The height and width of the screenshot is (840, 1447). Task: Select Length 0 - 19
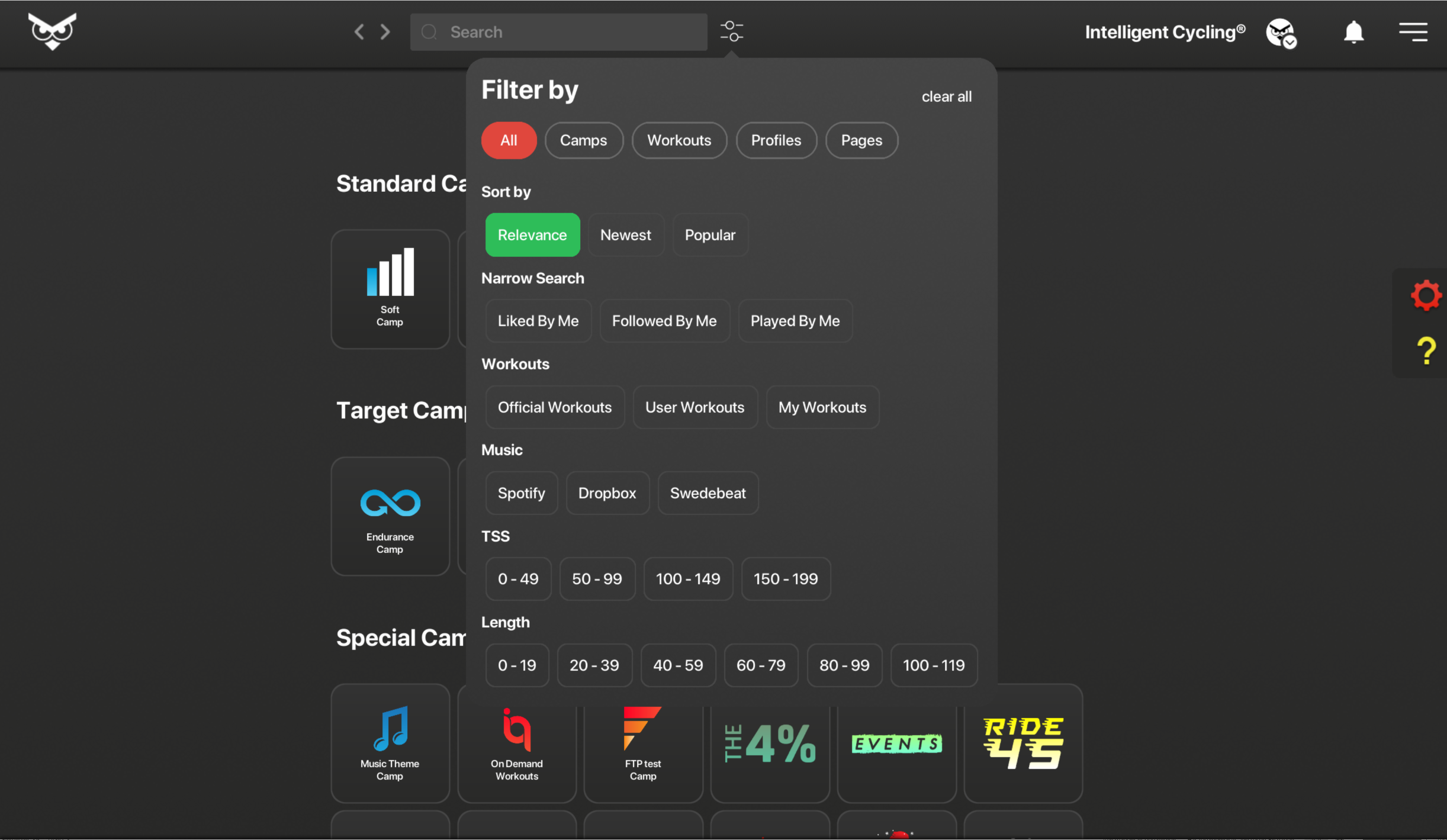(x=517, y=665)
